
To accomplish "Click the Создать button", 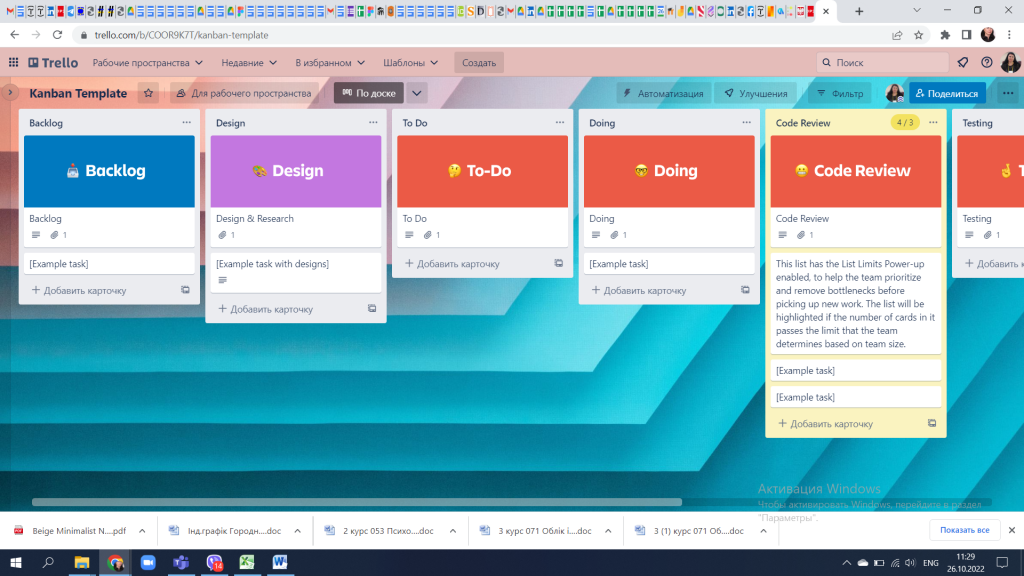I will click(x=479, y=63).
